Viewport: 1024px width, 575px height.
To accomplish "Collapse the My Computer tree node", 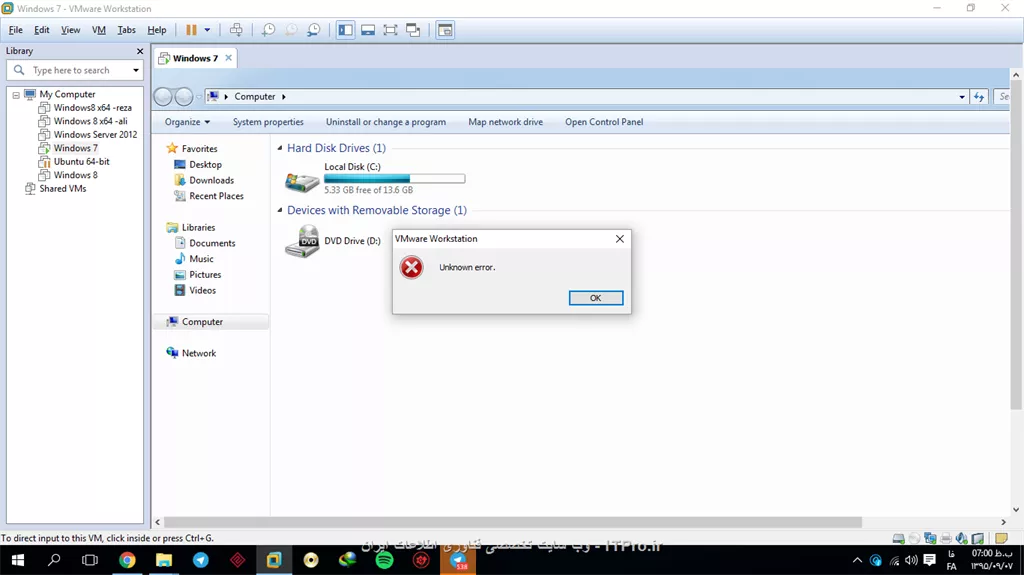I will pyautogui.click(x=16, y=95).
